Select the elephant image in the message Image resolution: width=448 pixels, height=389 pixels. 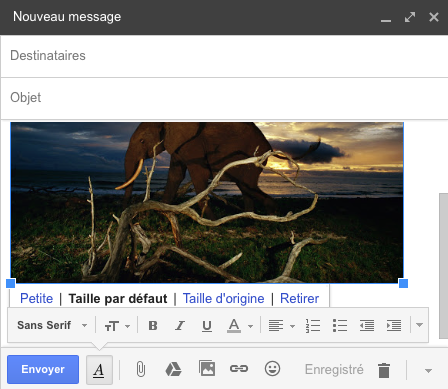tap(207, 203)
